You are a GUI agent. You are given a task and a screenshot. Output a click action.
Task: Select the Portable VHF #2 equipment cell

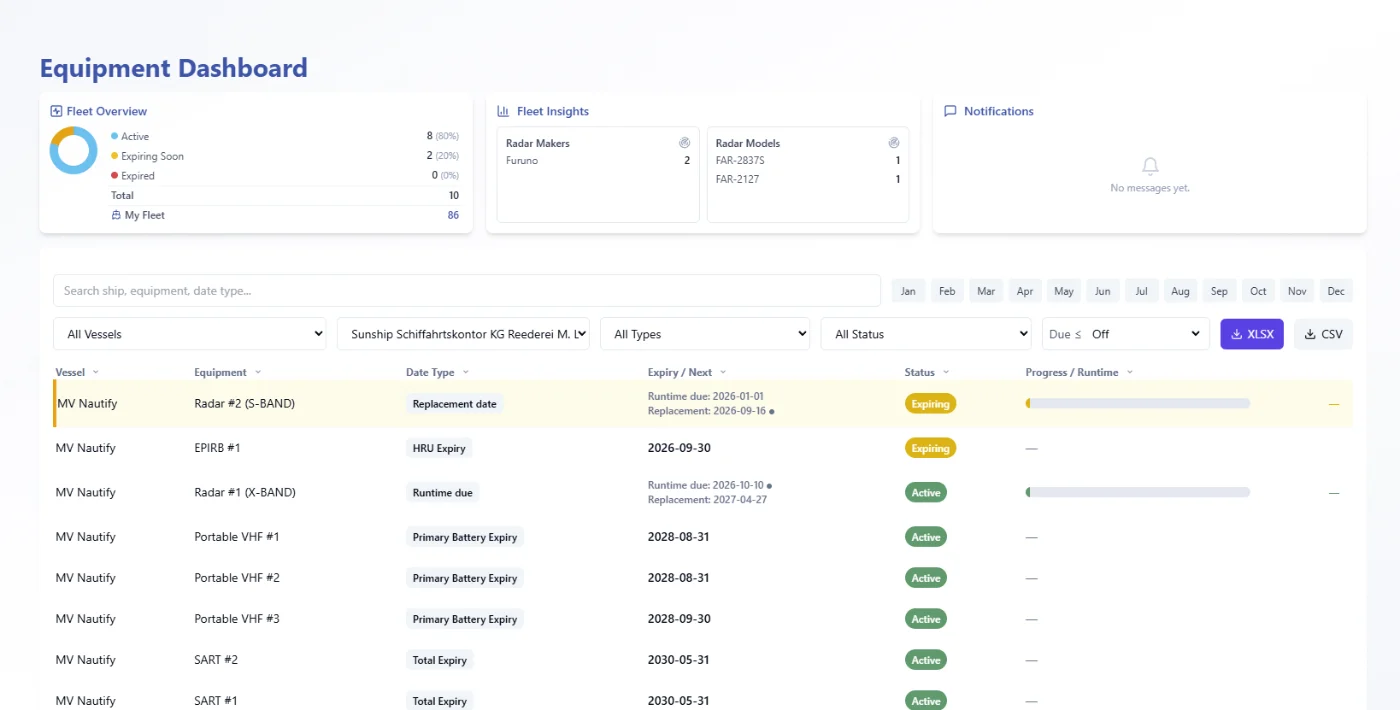point(237,578)
